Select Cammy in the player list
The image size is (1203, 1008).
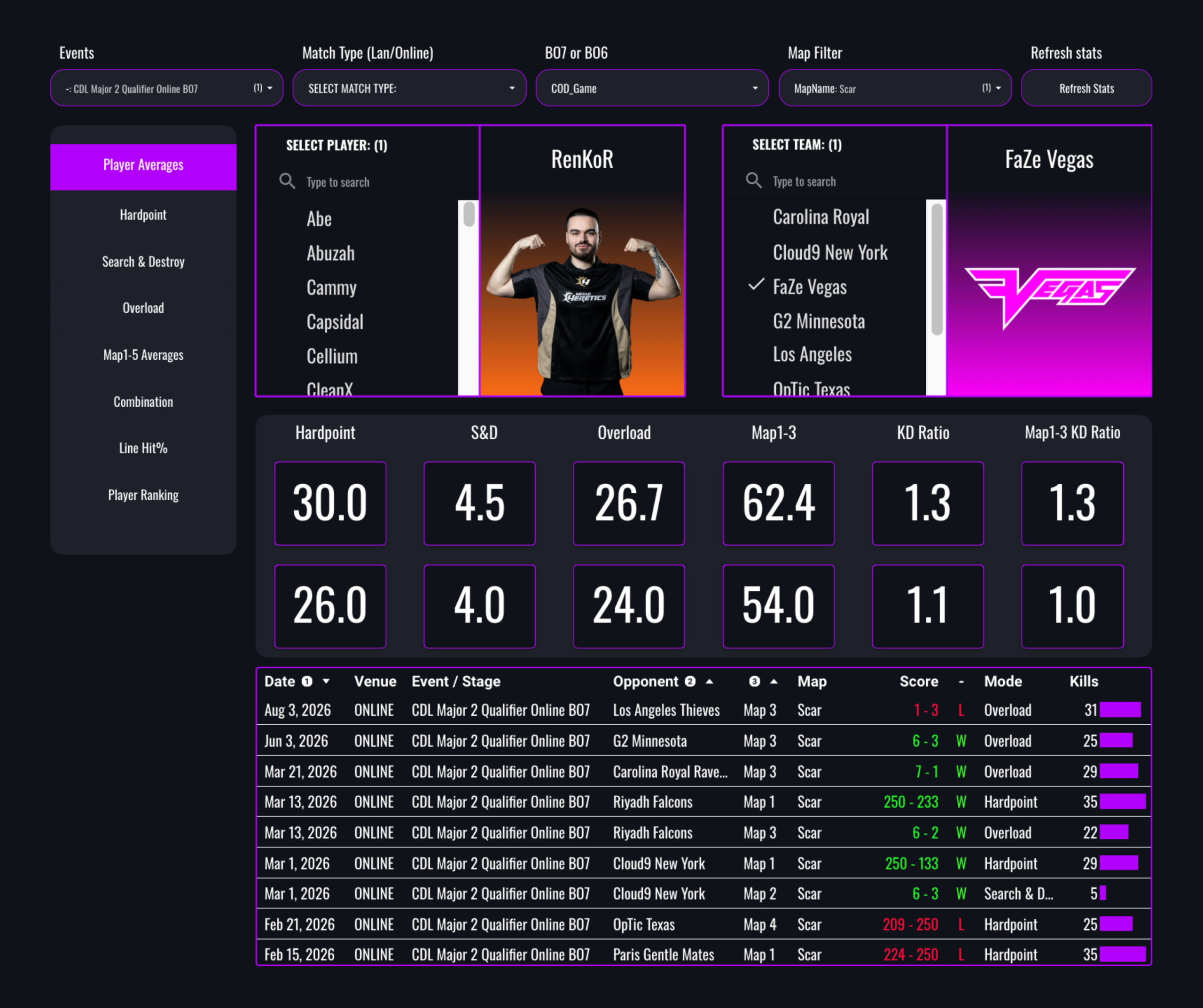(x=331, y=287)
